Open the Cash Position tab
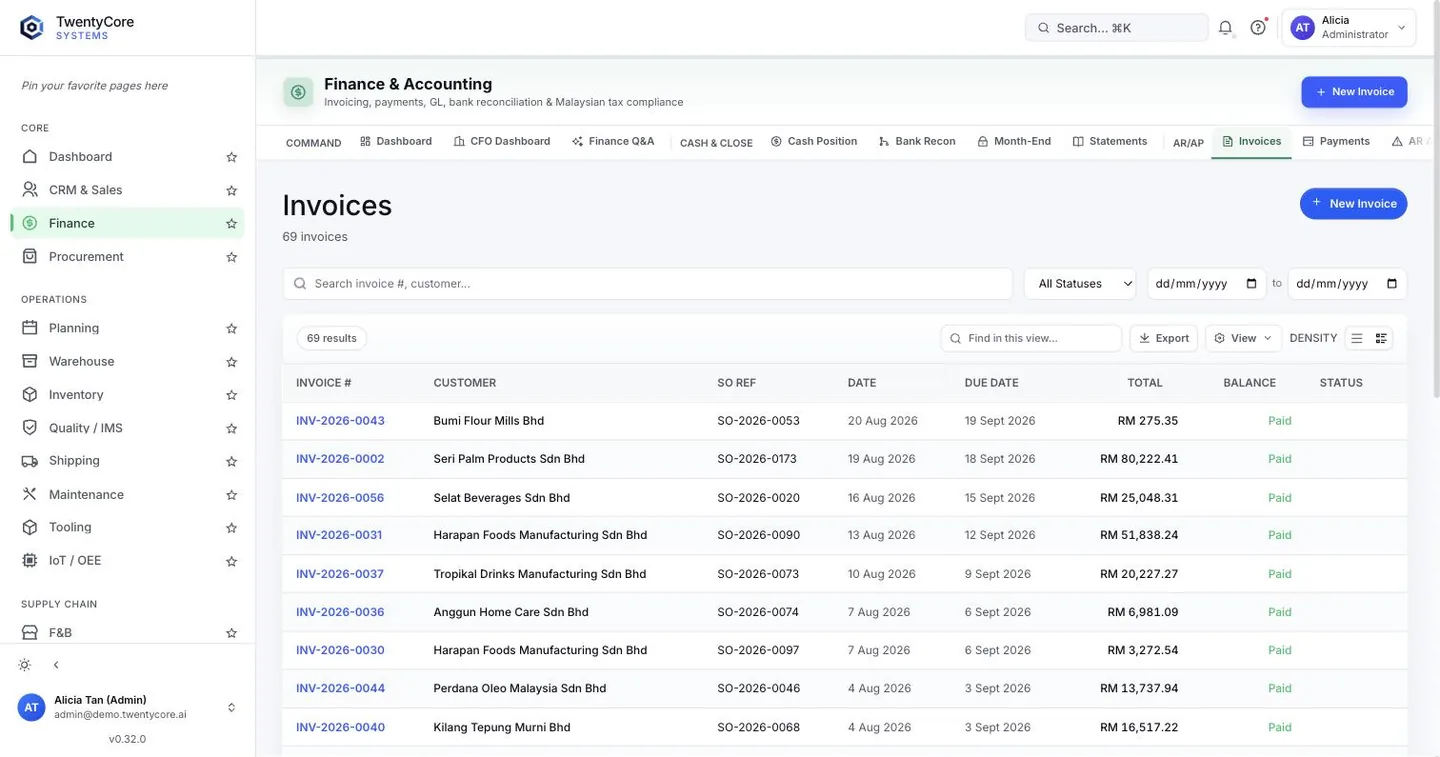1440x757 pixels. 814,141
